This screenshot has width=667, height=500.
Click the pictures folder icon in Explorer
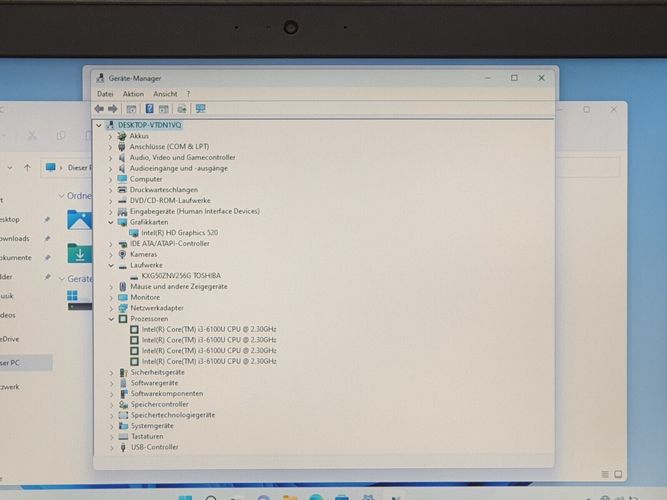[80, 220]
